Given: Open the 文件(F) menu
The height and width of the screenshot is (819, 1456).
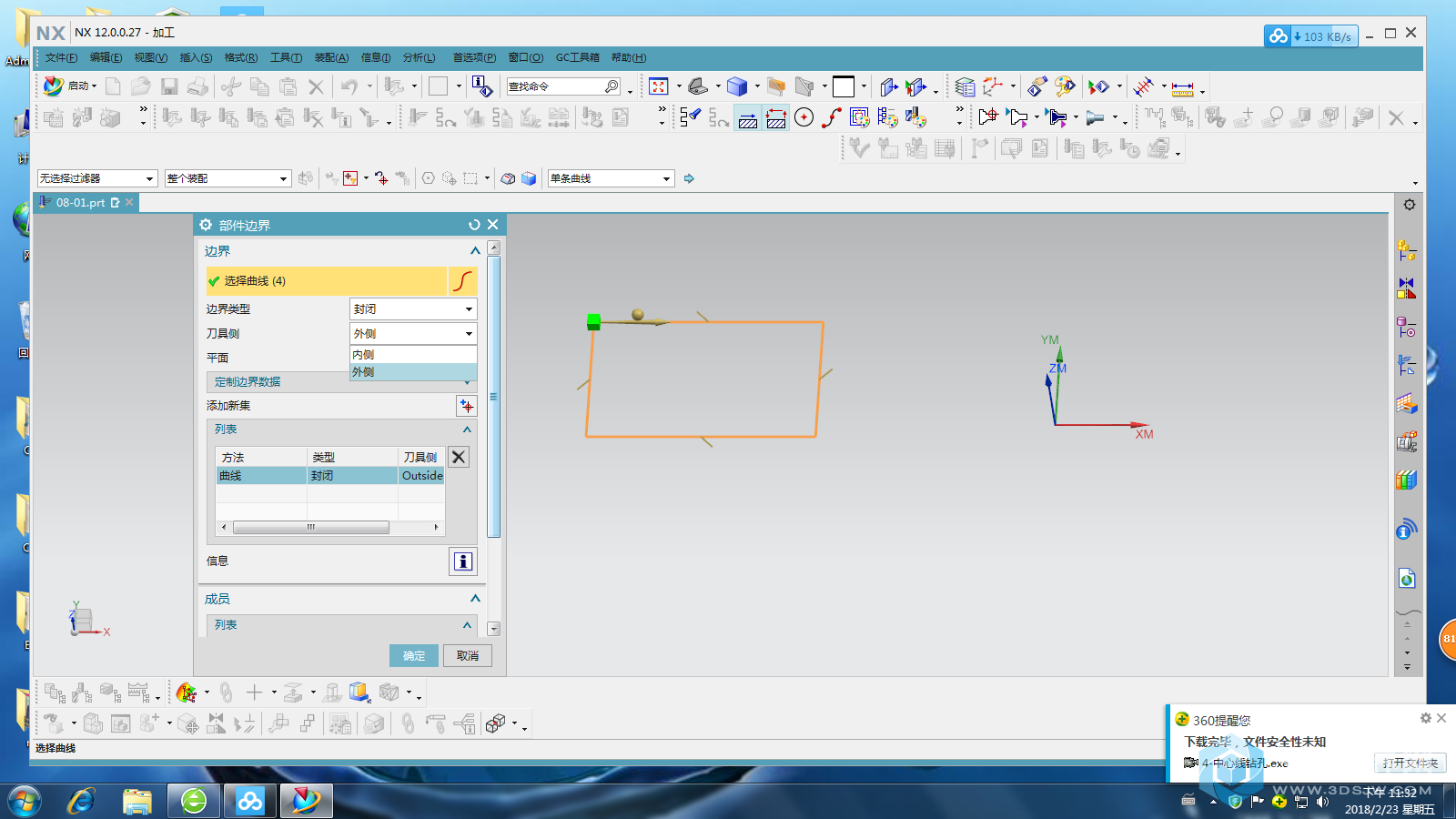Looking at the screenshot, I should [x=61, y=57].
